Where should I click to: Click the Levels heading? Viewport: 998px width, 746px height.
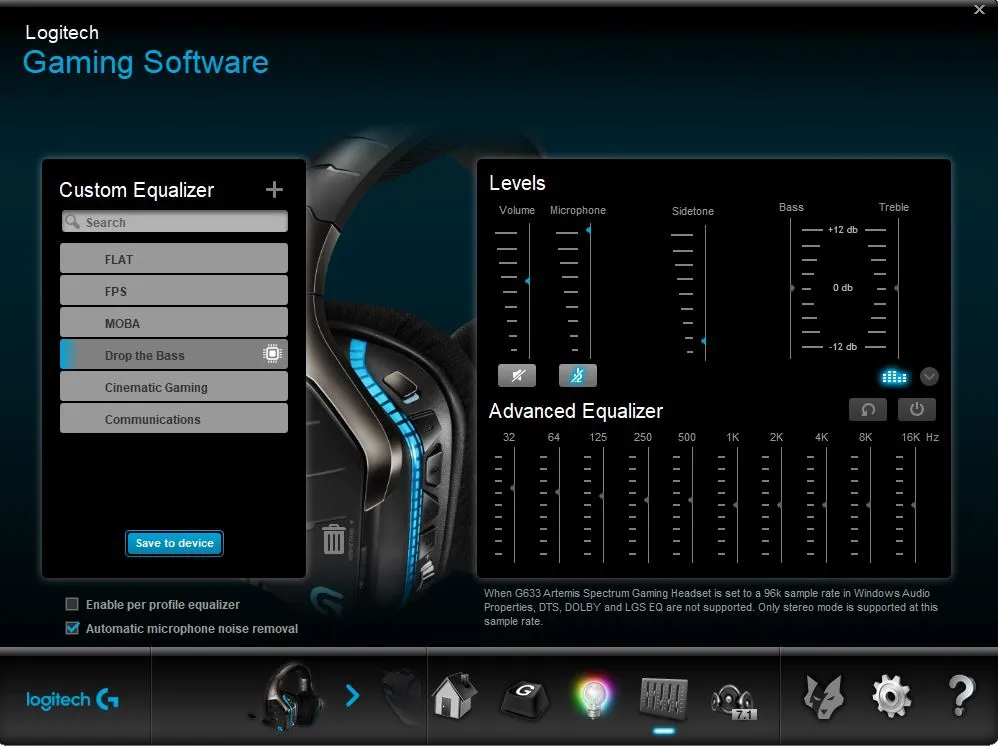pyautogui.click(x=517, y=183)
